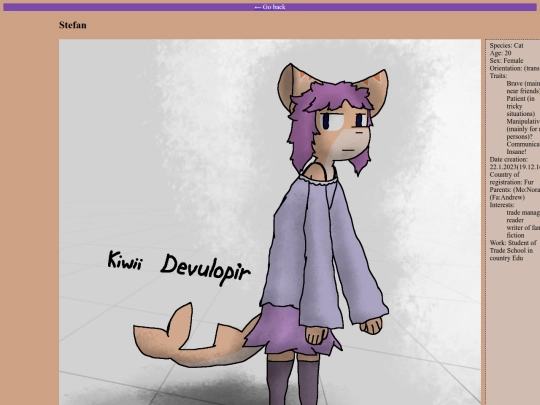Select the 'Insane!' trait entry
The height and width of the screenshot is (405, 540).
pyautogui.click(x=516, y=152)
